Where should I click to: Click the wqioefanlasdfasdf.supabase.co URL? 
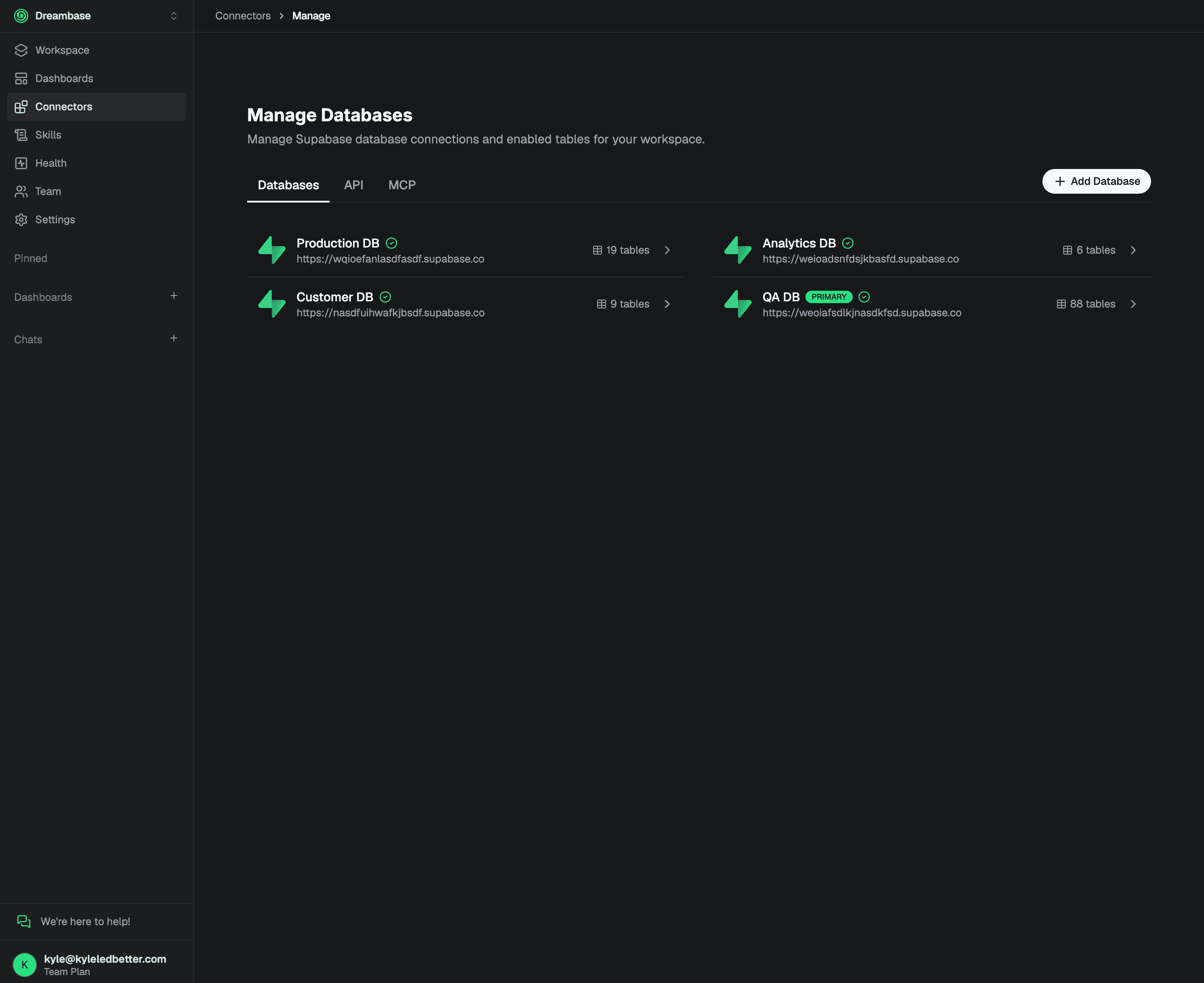pos(390,259)
